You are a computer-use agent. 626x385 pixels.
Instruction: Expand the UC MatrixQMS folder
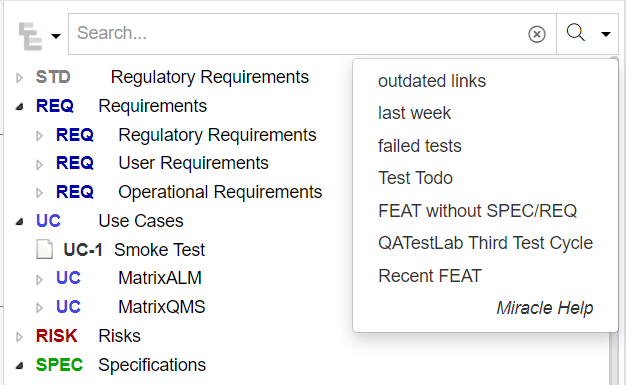pos(39,308)
